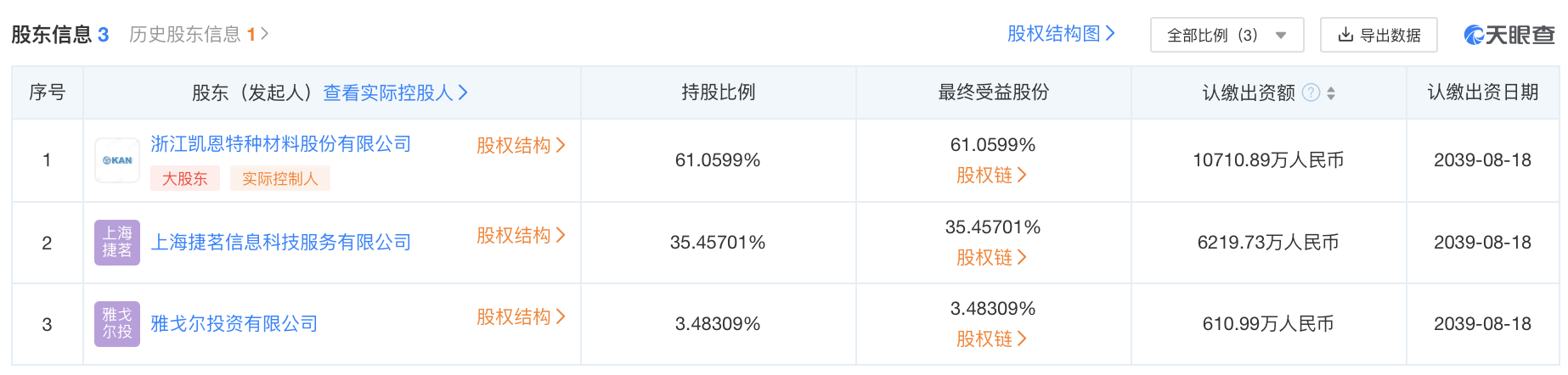Click the 导出数据 export button
The width and height of the screenshot is (1568, 375).
[x=1379, y=35]
